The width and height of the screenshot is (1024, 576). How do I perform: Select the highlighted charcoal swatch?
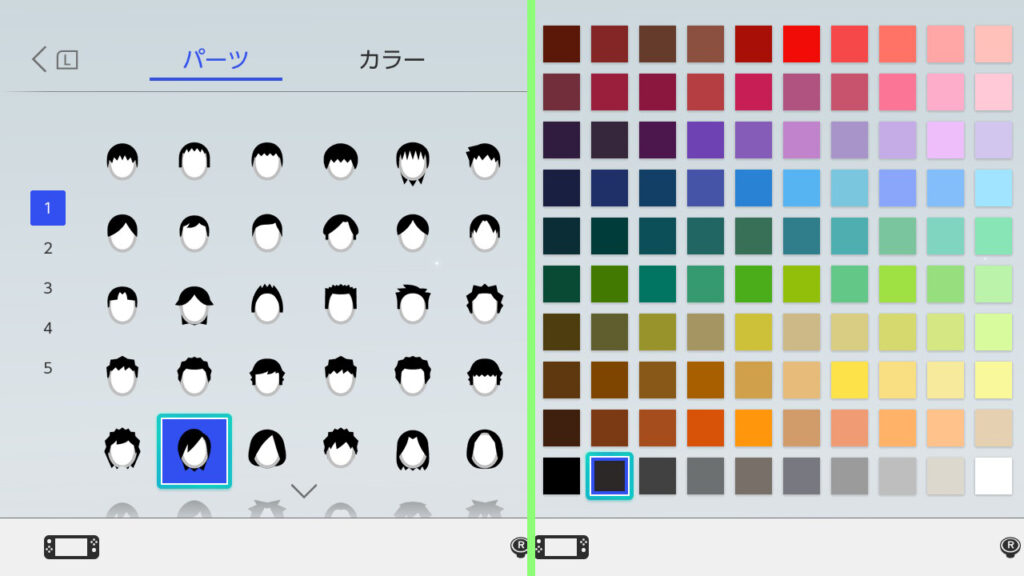pos(609,476)
